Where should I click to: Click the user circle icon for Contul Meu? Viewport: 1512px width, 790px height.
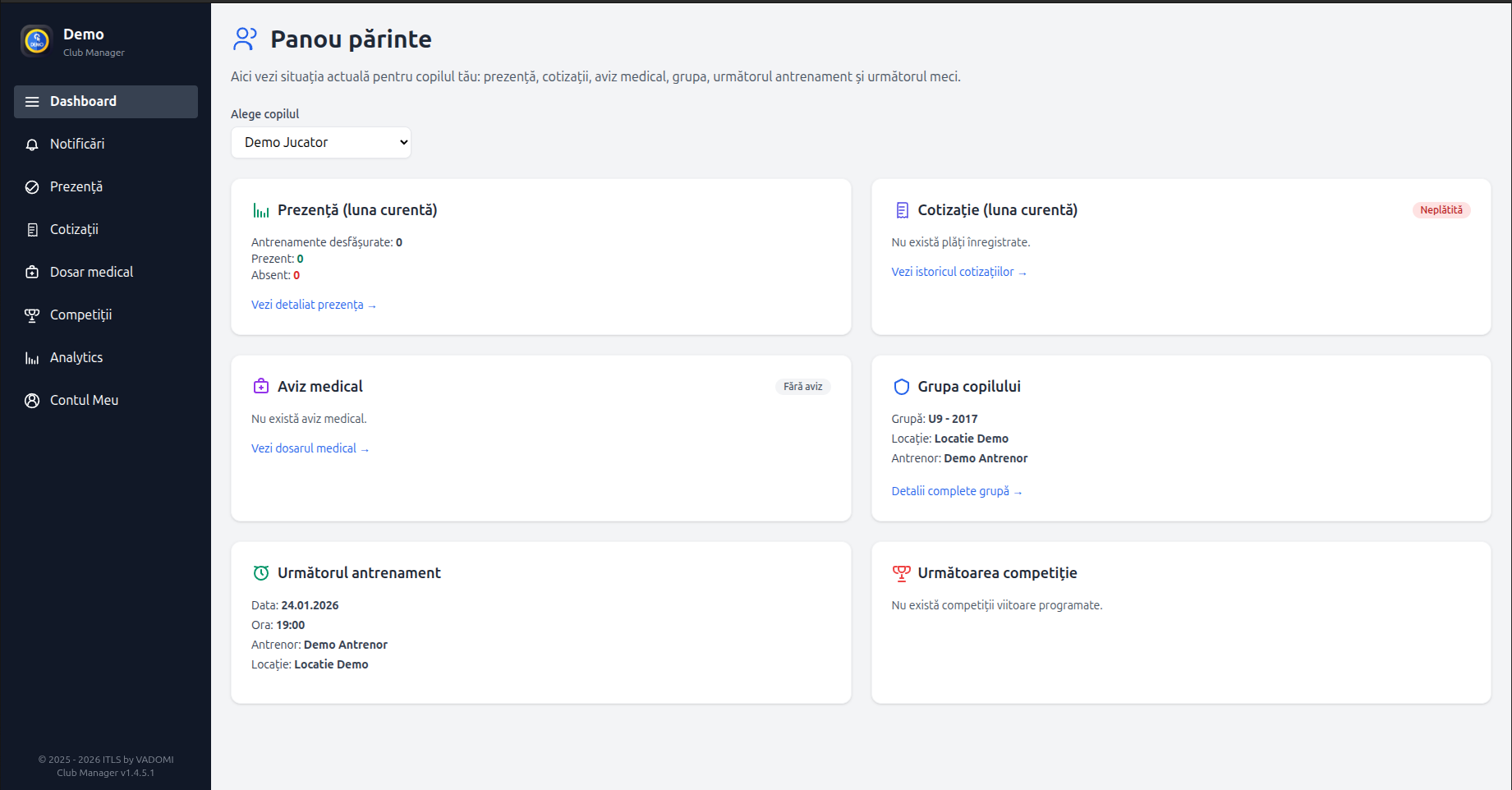(32, 401)
